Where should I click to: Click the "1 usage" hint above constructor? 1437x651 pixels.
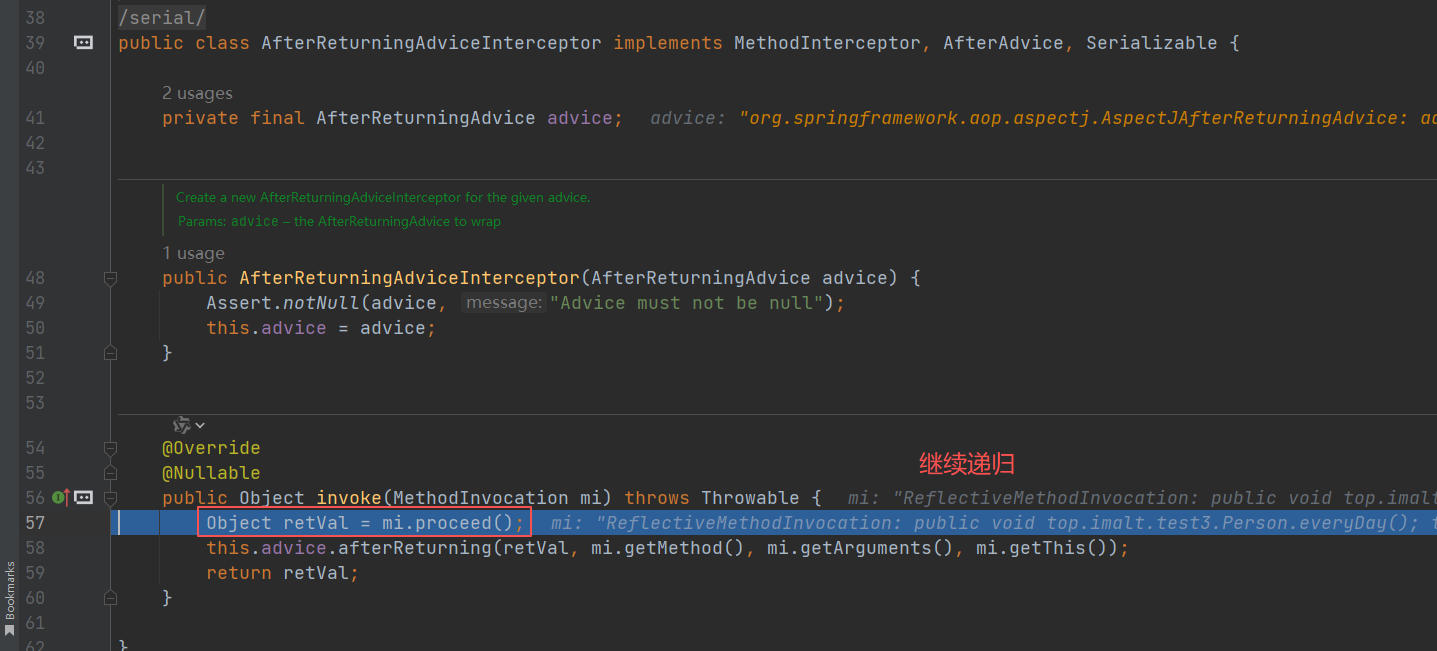coord(193,253)
